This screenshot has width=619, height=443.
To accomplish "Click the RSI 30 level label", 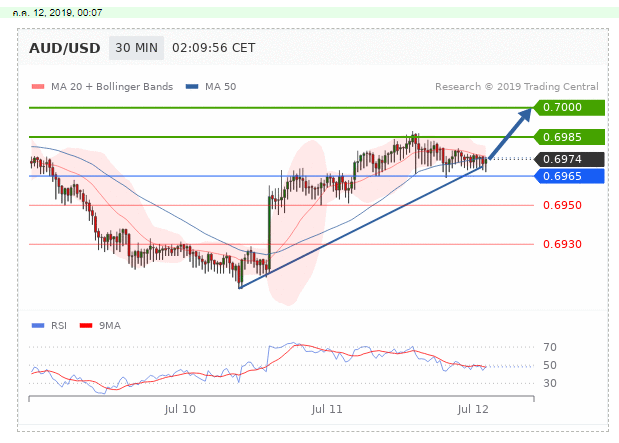I will (550, 383).
